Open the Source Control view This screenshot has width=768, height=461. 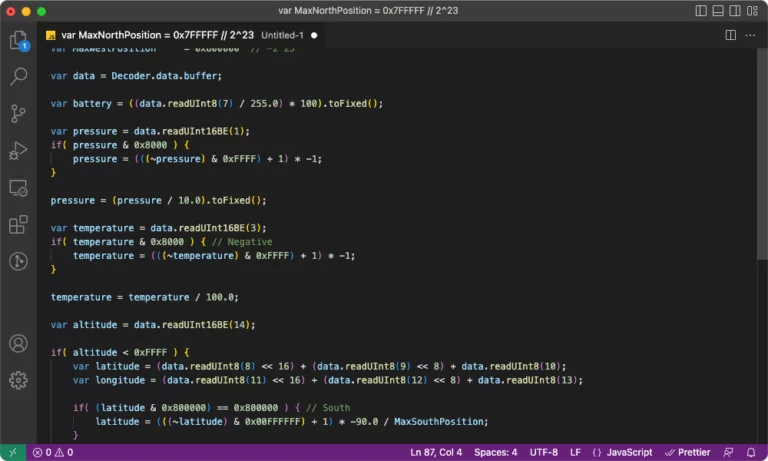click(x=18, y=114)
